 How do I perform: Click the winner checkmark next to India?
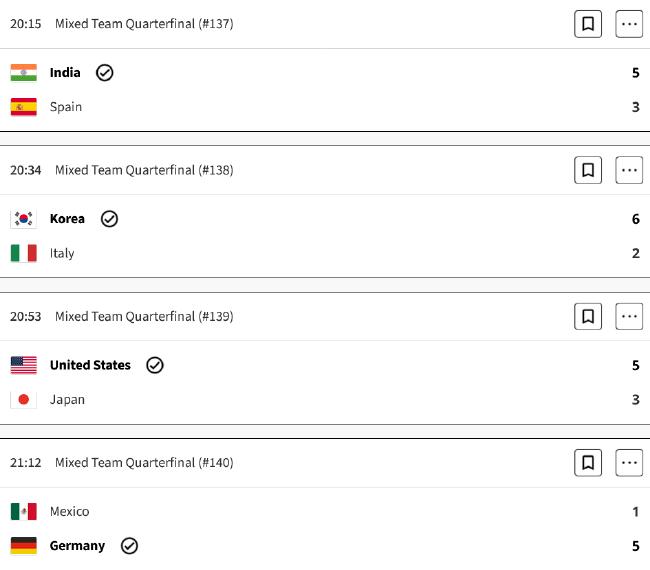104,73
